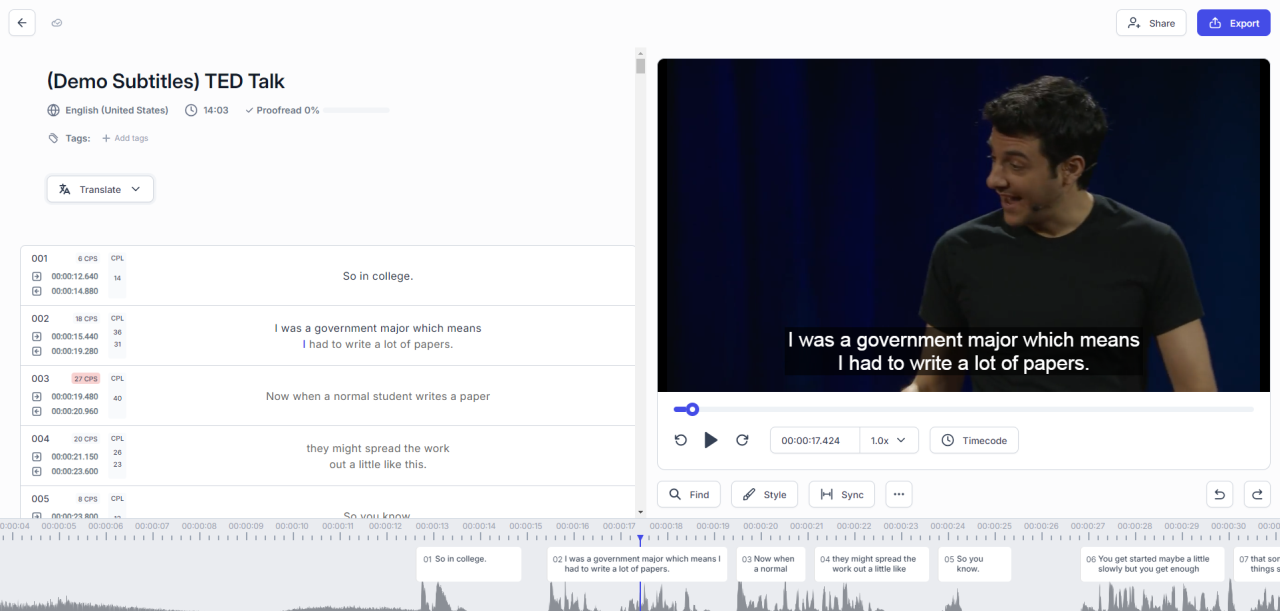Viewport: 1280px width, 611px height.
Task: Go back using the arrow button
Action: click(x=22, y=23)
